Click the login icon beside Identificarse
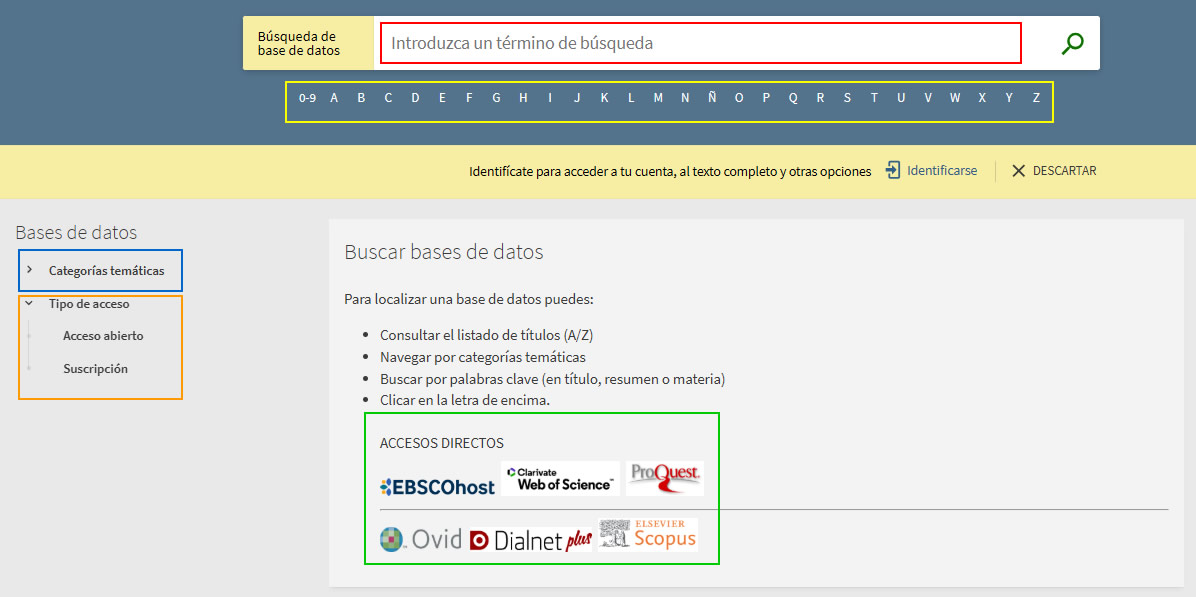Image resolution: width=1196 pixels, height=597 pixels. point(892,170)
